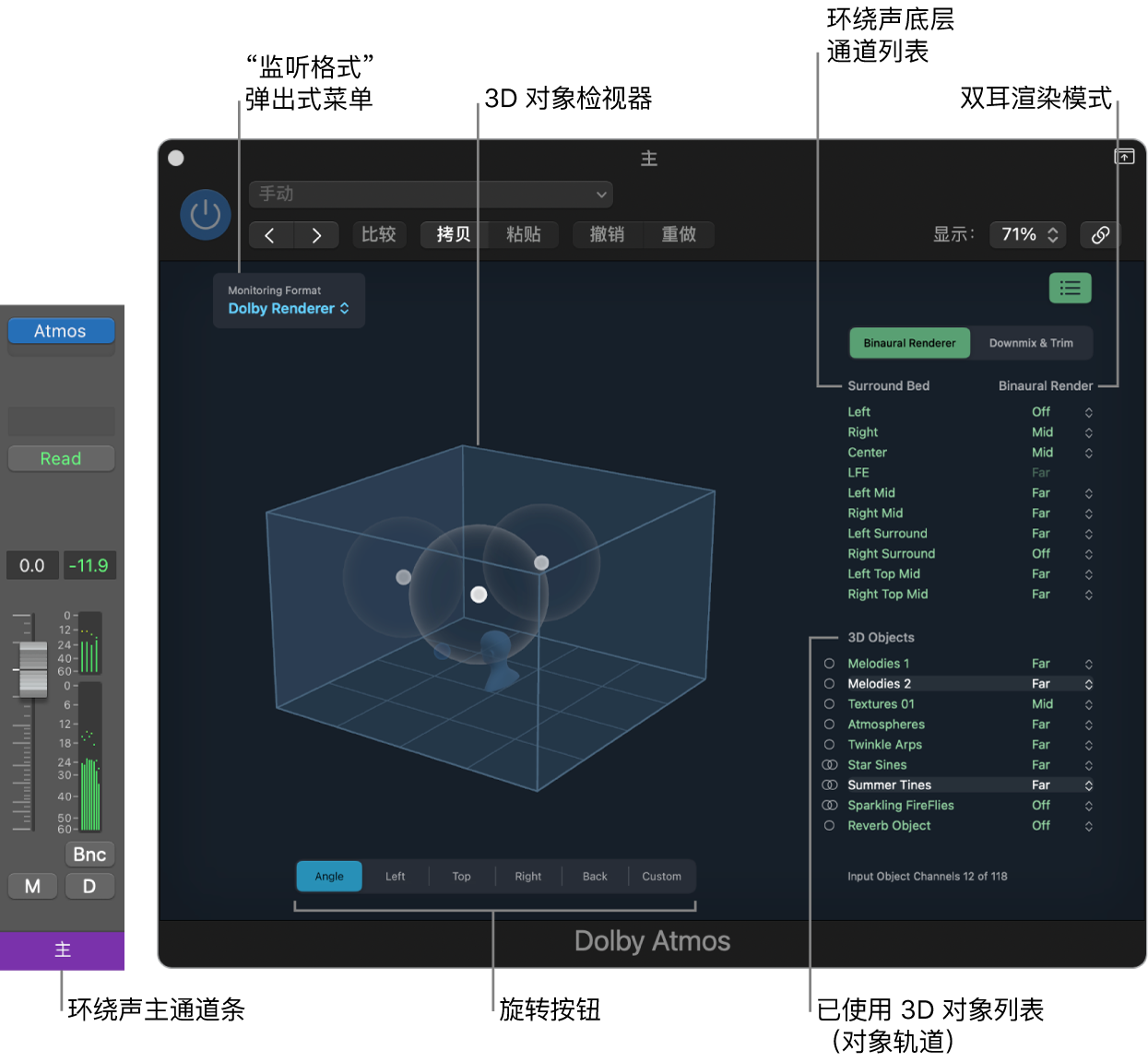Change binaural render mode for Left channel
Image resolution: width=1148 pixels, height=1062 pixels.
tap(1061, 412)
